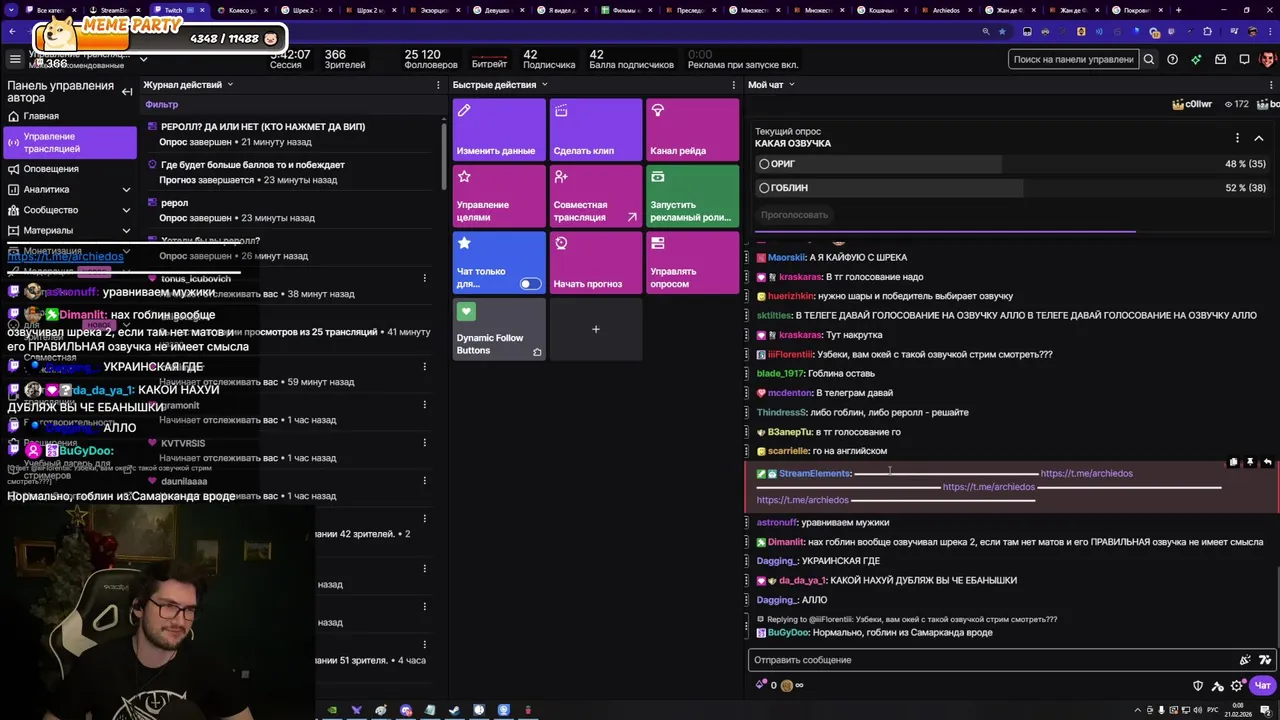This screenshot has height=720, width=1280.
Task: Open the whispers speech-bubble icon
Action: pos(1245,59)
